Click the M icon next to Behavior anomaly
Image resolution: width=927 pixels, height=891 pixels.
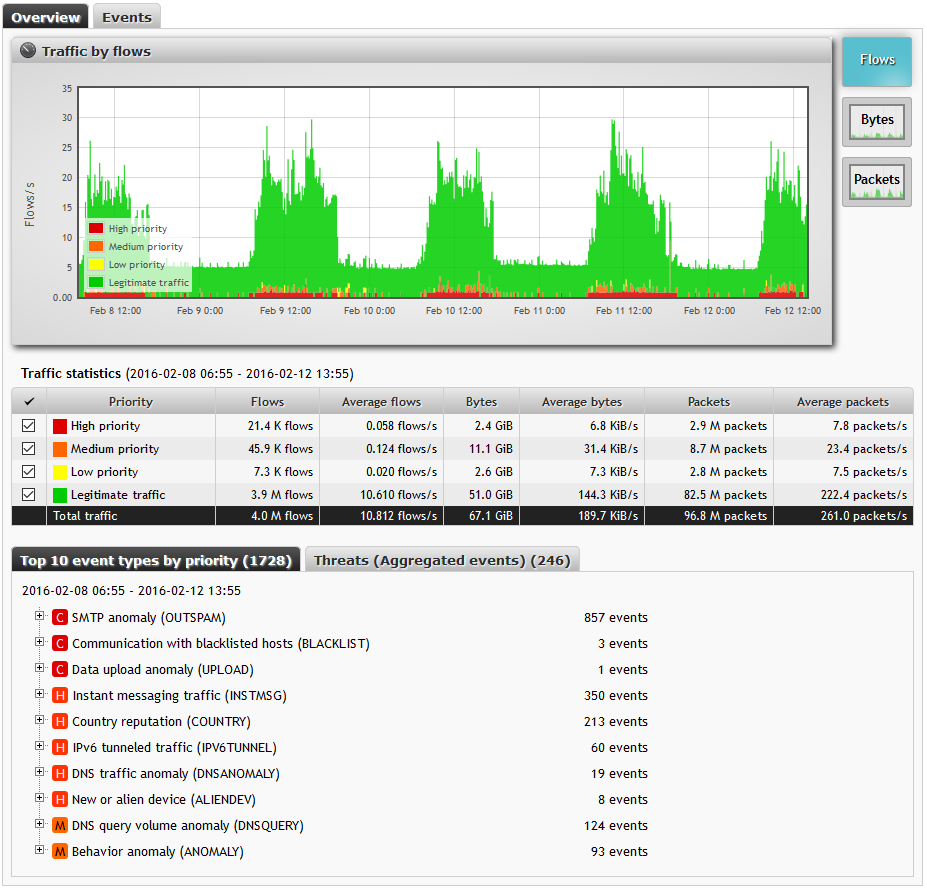click(x=59, y=851)
